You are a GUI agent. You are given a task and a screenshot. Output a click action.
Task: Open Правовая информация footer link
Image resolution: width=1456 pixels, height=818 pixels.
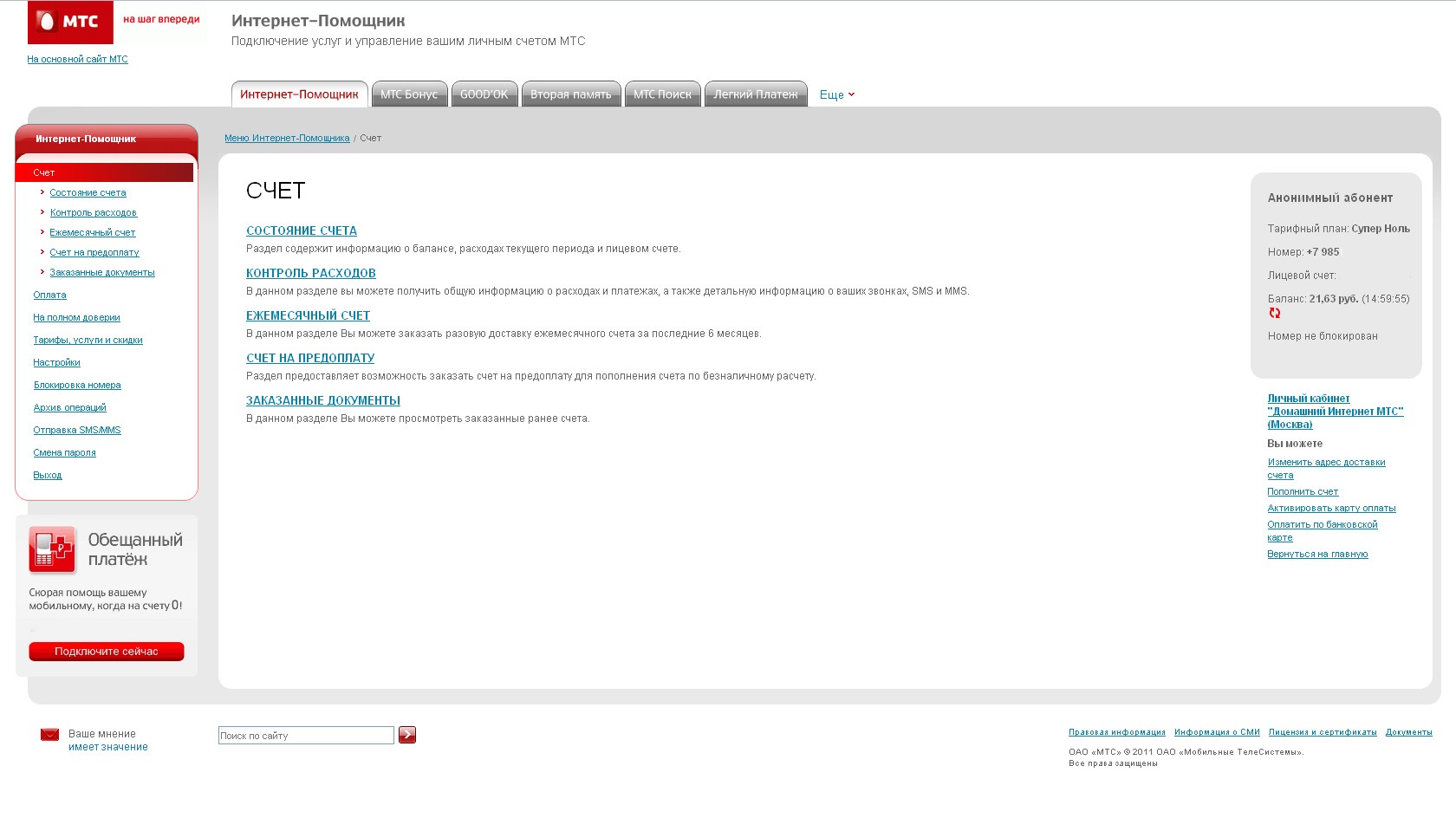1117,732
